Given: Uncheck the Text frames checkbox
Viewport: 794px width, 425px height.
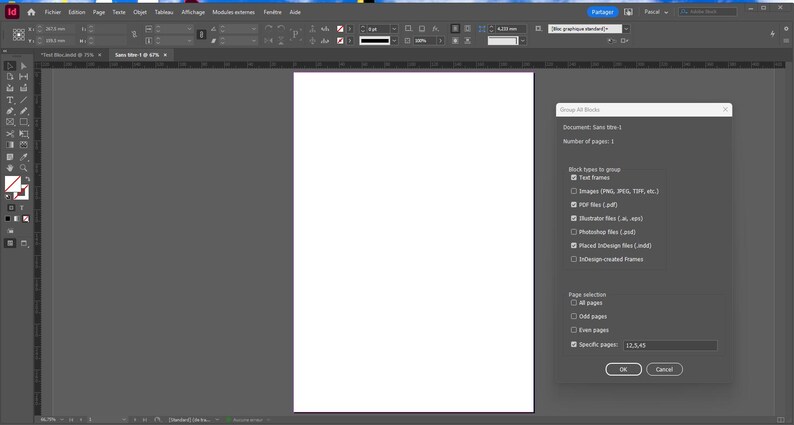Looking at the screenshot, I should click(574, 178).
